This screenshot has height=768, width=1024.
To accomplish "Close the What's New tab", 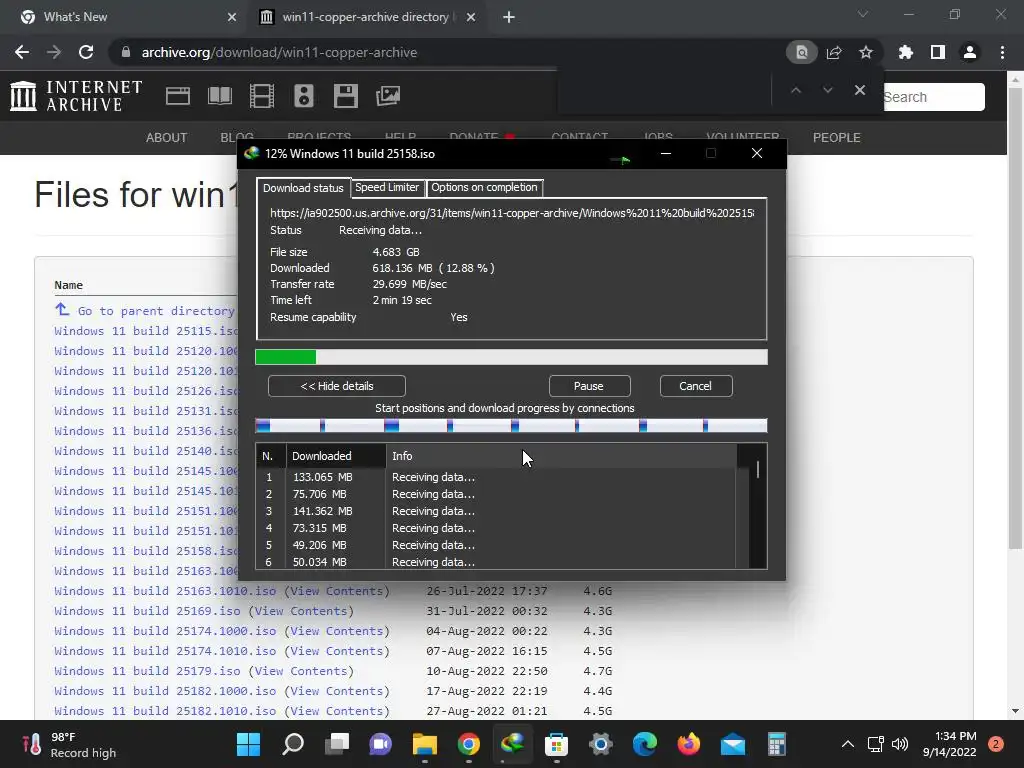I will (232, 17).
